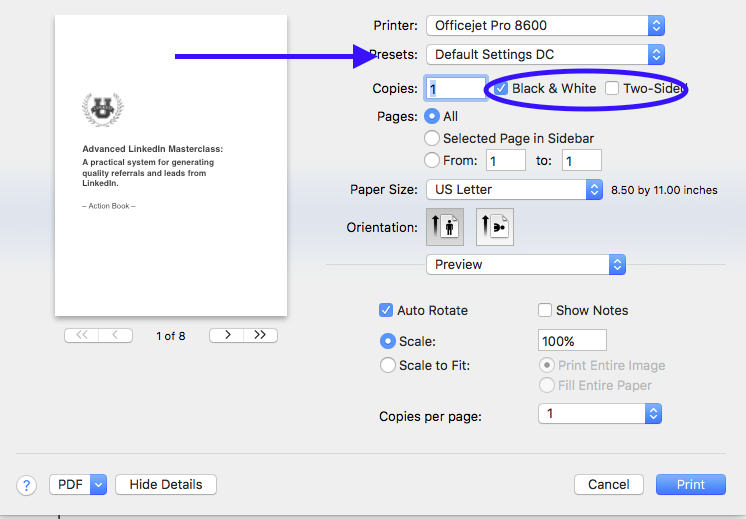Go to the first page of preview
Viewport: 746px width, 519px height.
(x=81, y=335)
